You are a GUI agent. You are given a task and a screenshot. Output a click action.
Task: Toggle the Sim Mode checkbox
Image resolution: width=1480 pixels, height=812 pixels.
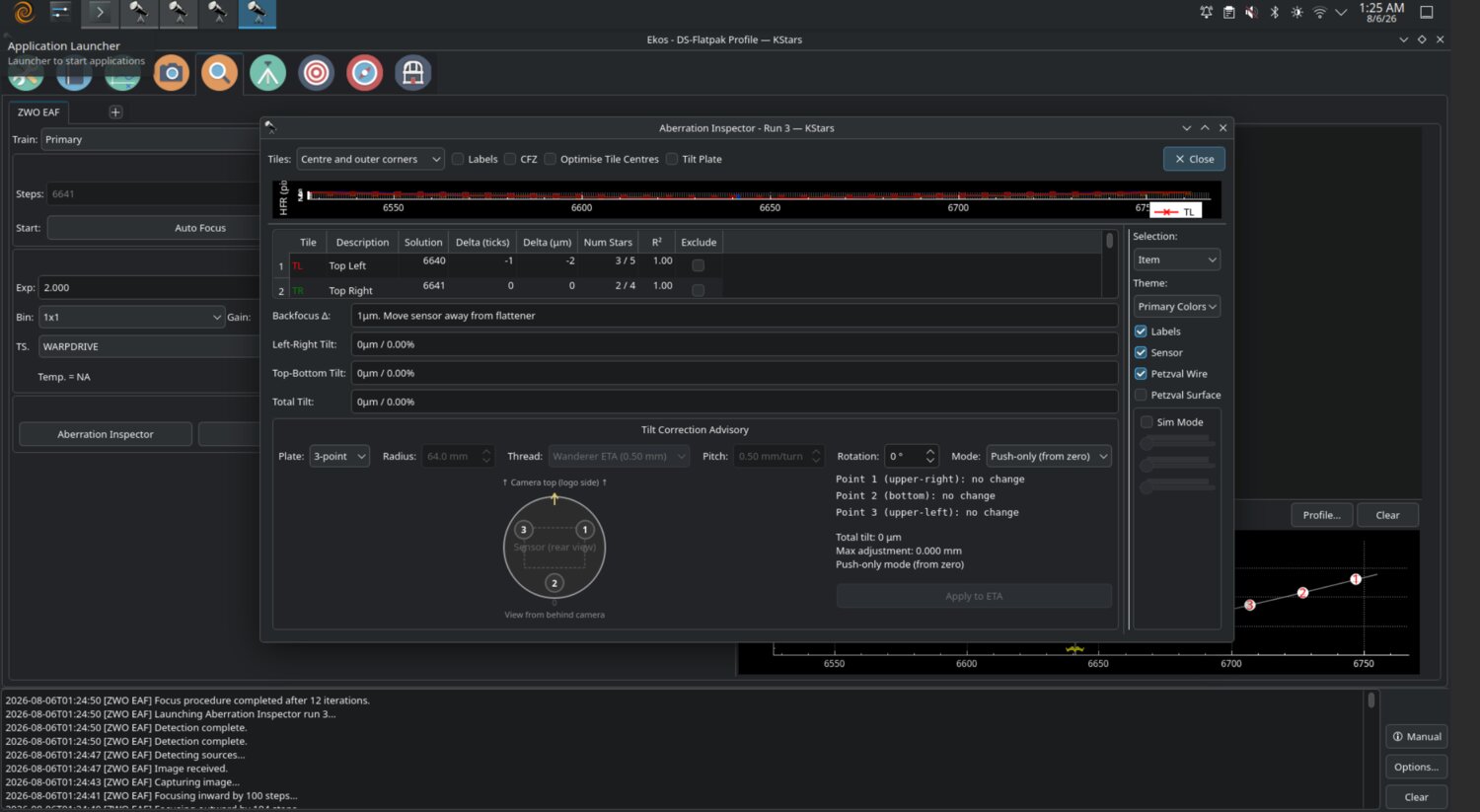pyautogui.click(x=1147, y=422)
